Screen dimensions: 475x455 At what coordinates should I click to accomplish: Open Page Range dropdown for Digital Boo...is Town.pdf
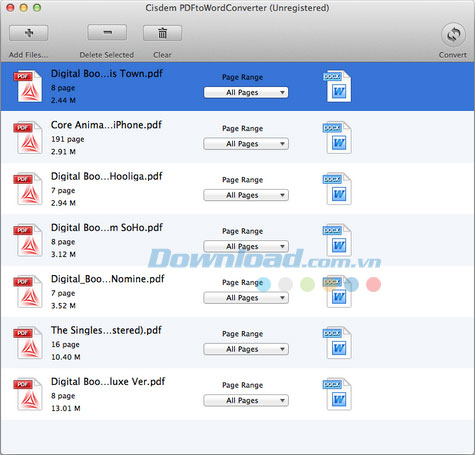click(246, 92)
